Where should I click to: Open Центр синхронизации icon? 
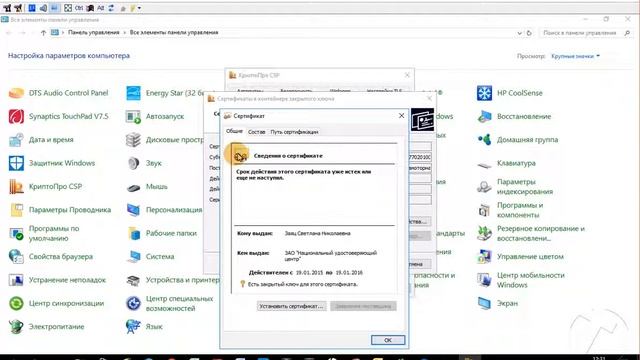click(16, 303)
